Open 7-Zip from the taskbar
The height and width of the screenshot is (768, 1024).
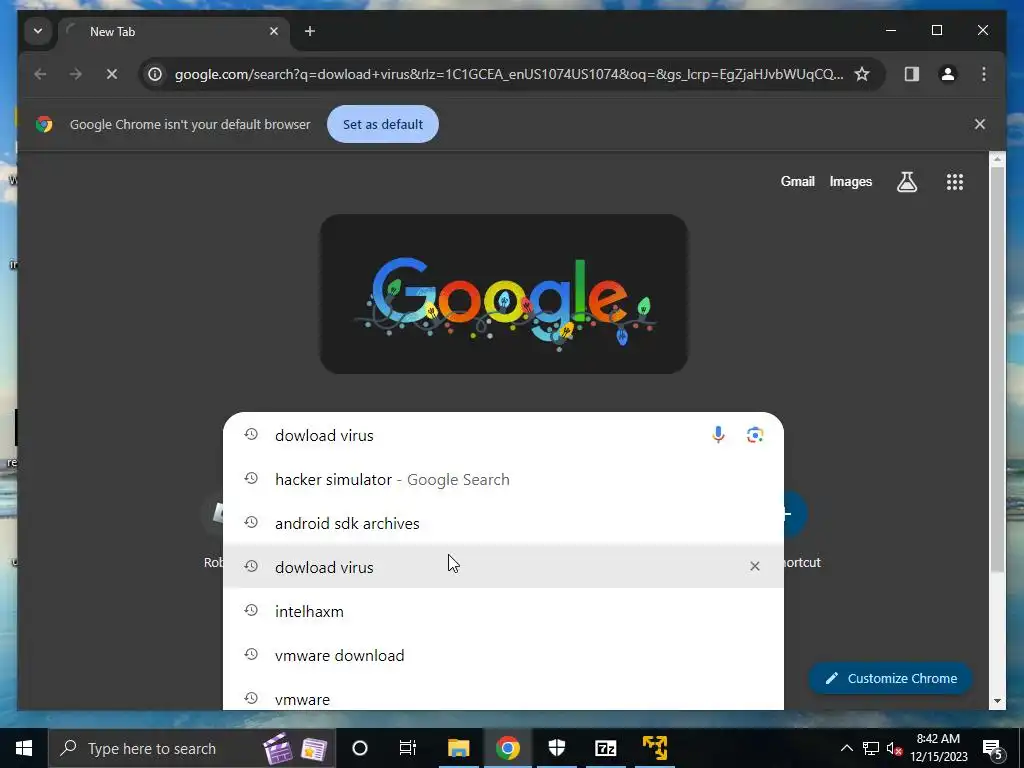coord(605,748)
